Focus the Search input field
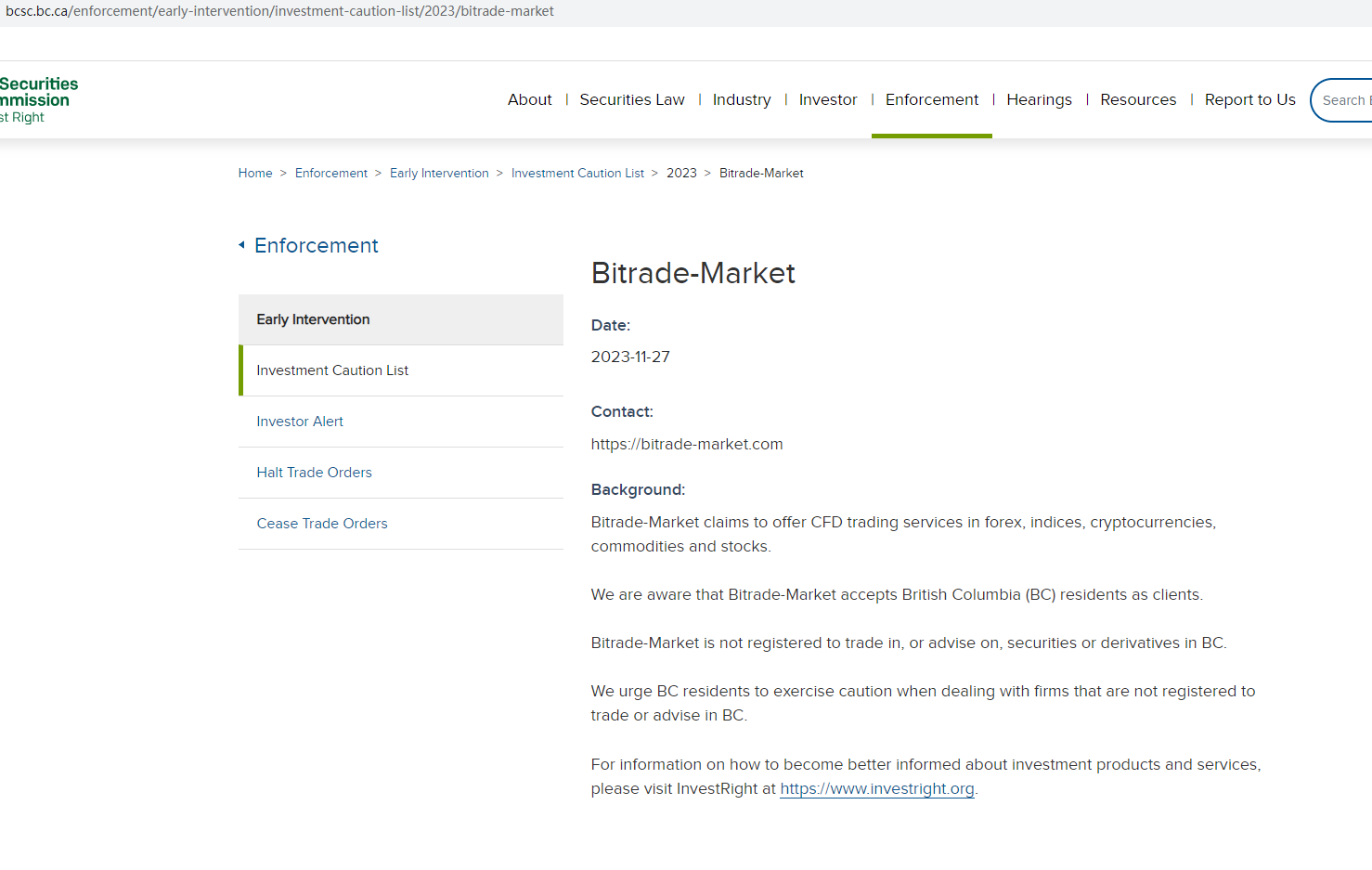Image resolution: width=1372 pixels, height=870 pixels. click(x=1345, y=100)
